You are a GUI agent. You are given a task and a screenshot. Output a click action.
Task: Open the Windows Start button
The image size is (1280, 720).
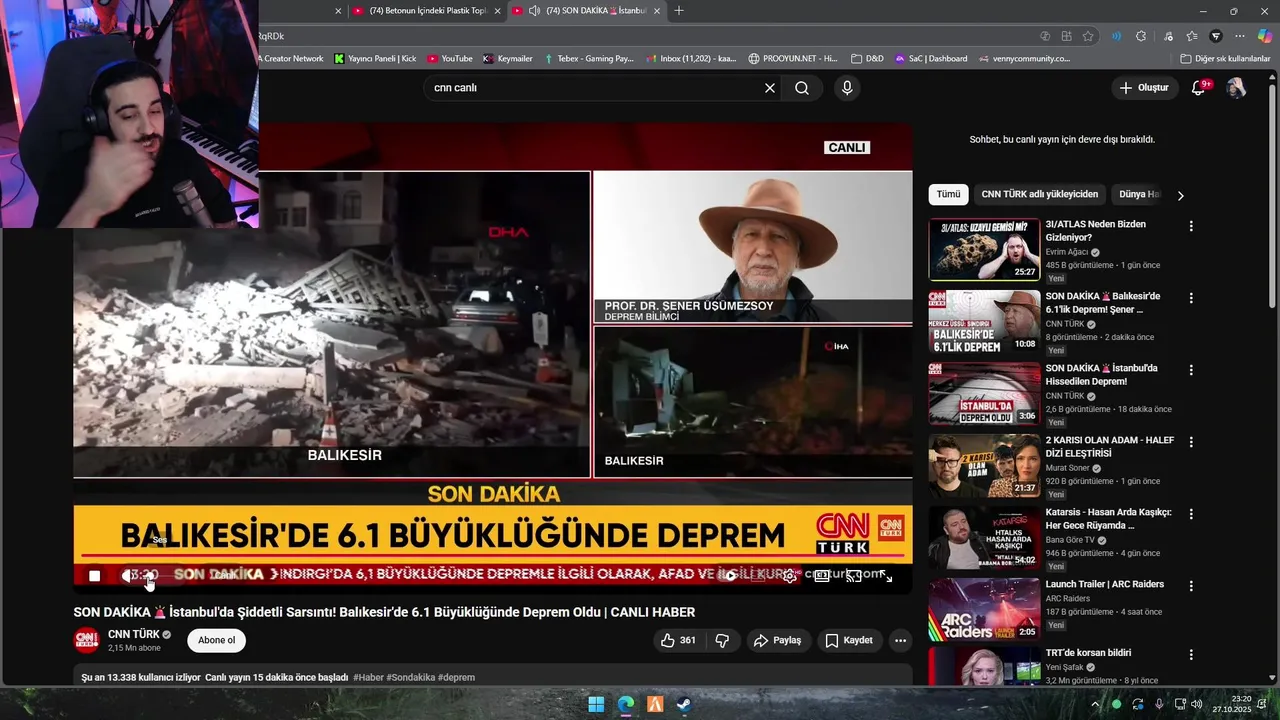[596, 704]
